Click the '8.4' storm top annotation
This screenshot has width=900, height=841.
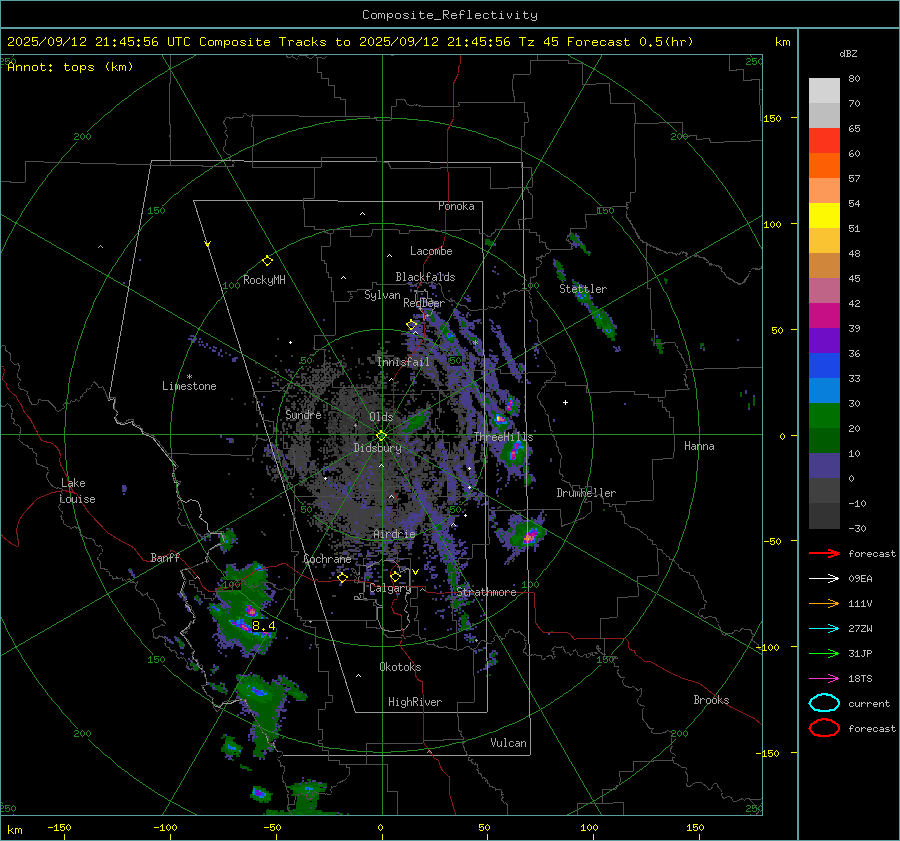pos(263,626)
